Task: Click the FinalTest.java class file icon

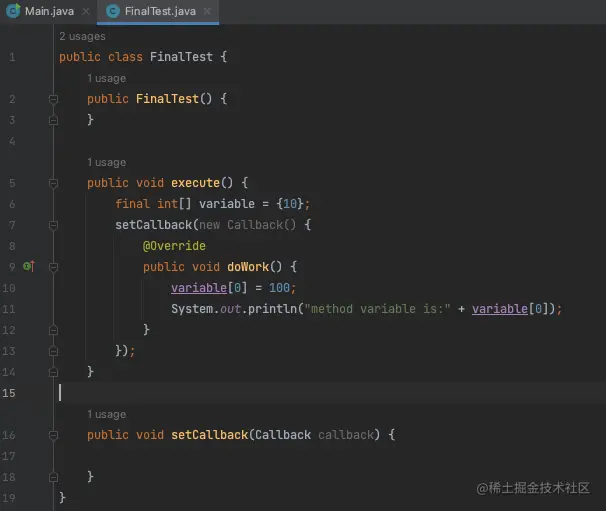Action: [x=113, y=11]
